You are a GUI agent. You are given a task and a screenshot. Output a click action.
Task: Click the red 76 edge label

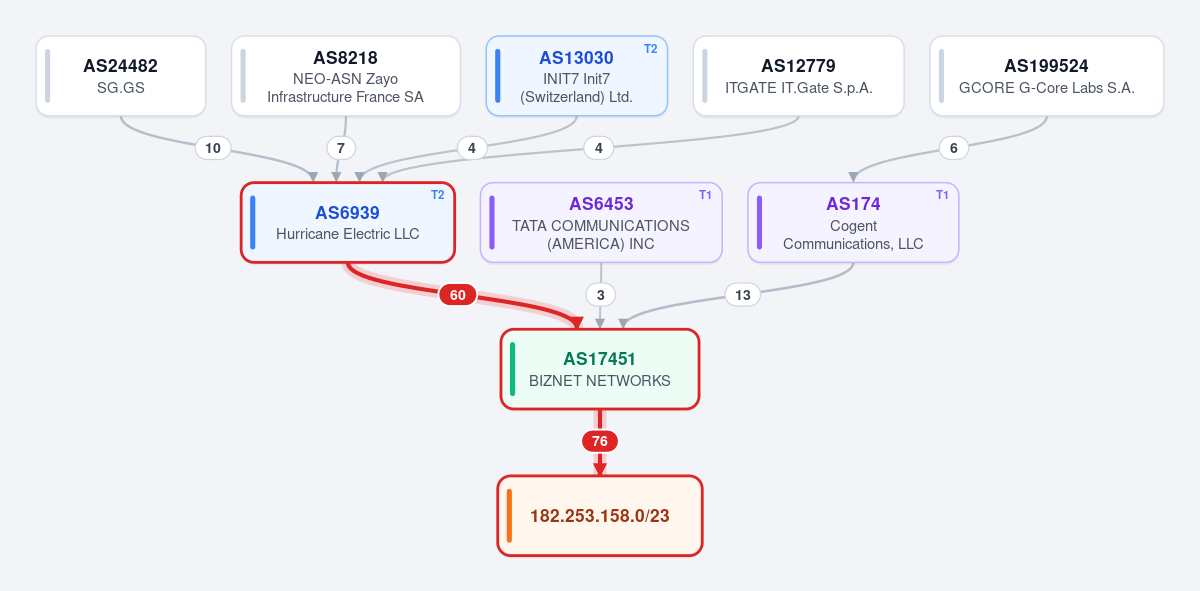(x=600, y=441)
